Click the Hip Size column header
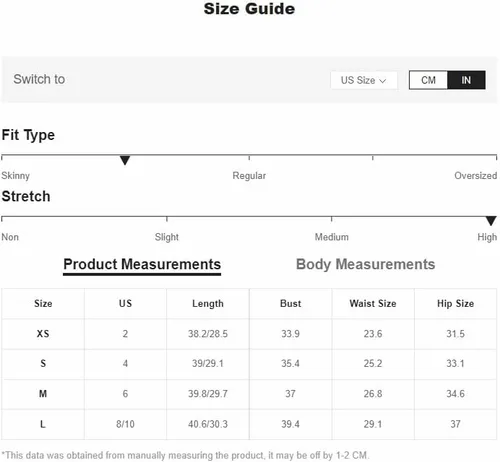500x462 pixels. pos(455,304)
